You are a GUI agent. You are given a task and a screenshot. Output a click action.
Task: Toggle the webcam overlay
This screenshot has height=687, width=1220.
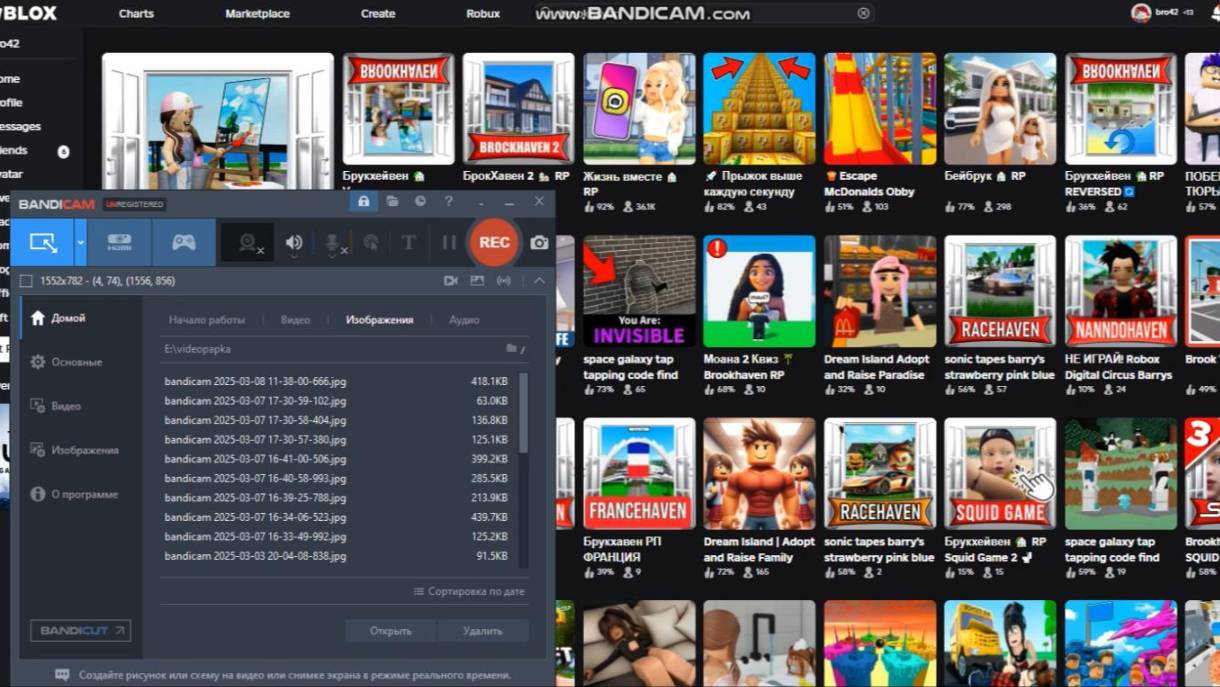248,243
